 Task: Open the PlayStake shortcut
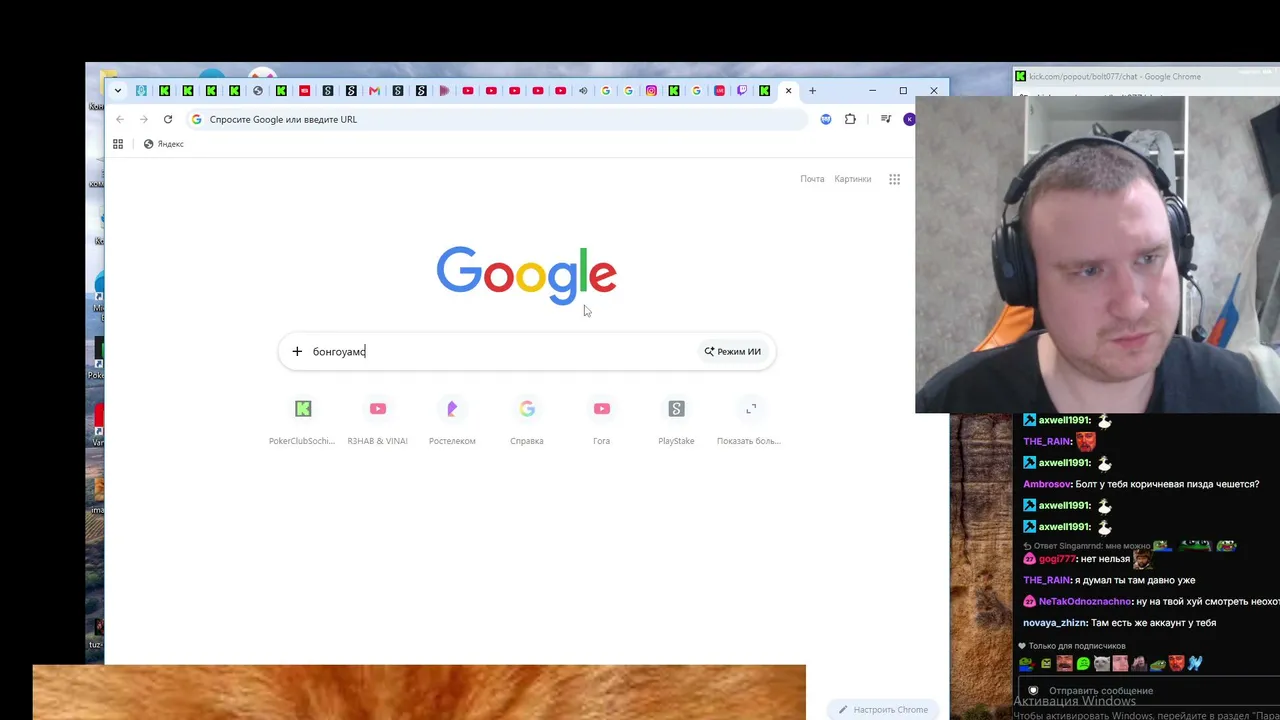click(676, 421)
